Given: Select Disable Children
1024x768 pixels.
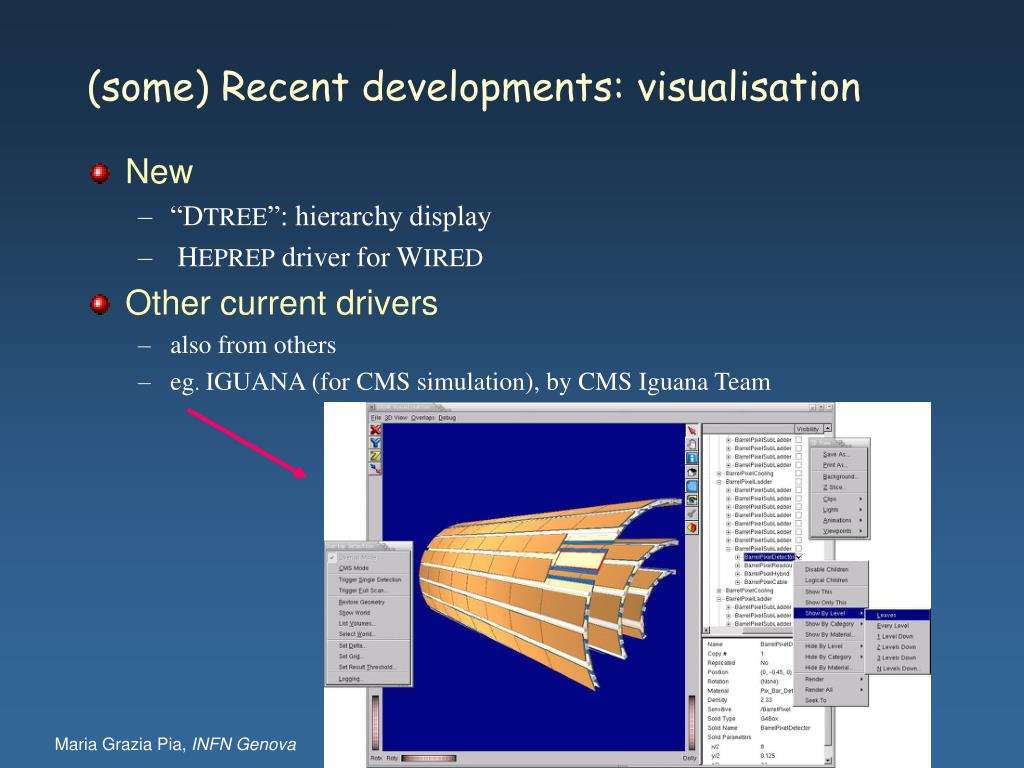Looking at the screenshot, I should click(x=831, y=569).
